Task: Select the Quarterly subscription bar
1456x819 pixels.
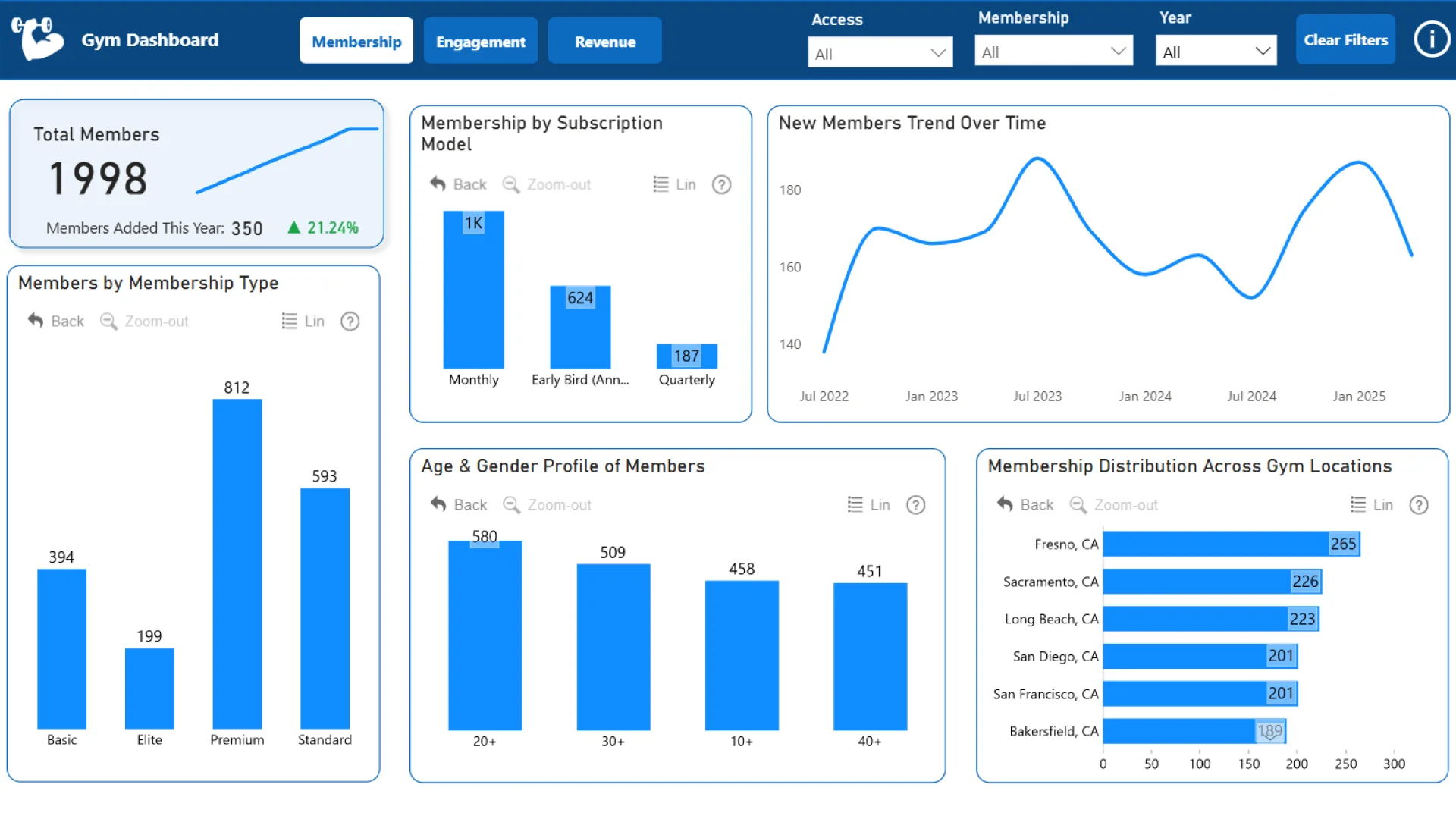Action: (686, 356)
